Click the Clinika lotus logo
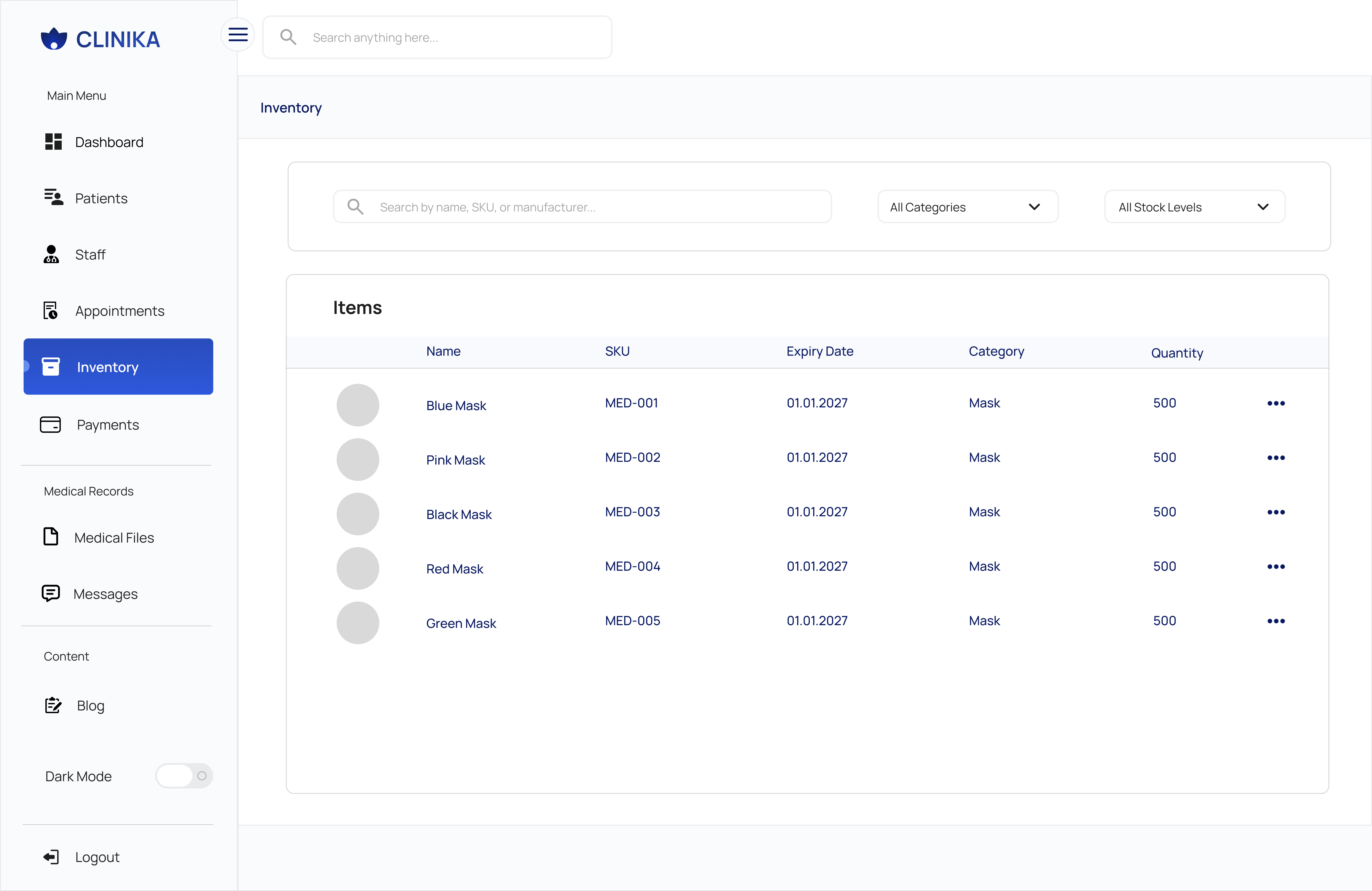The image size is (1372, 891). [54, 39]
